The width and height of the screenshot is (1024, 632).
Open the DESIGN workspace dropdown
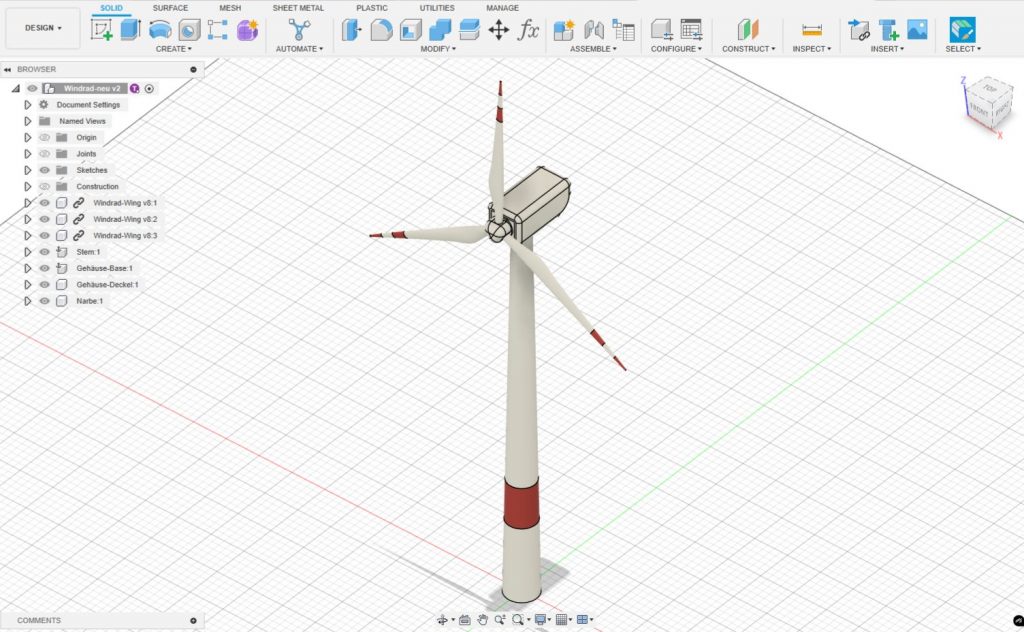(43, 28)
